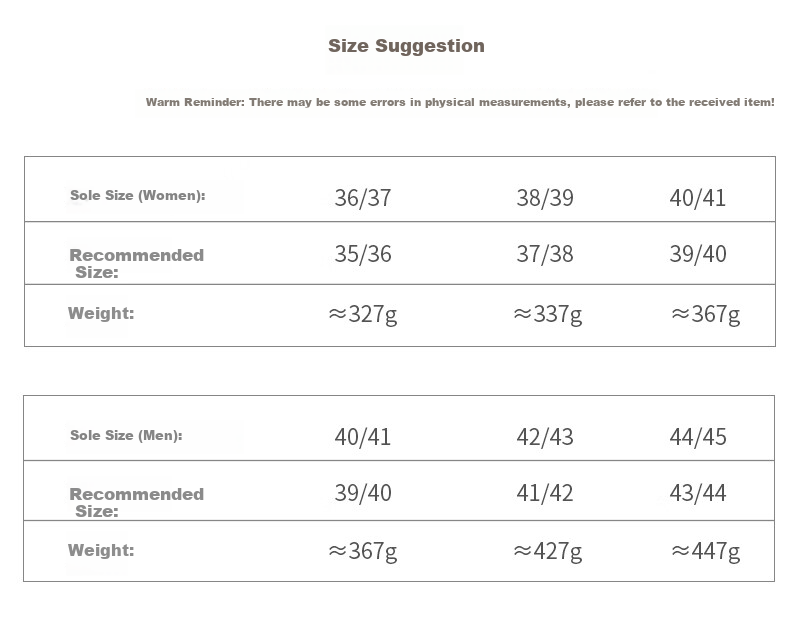Click the Recommended Size label in the women's table
The image size is (790, 638).
click(x=137, y=263)
